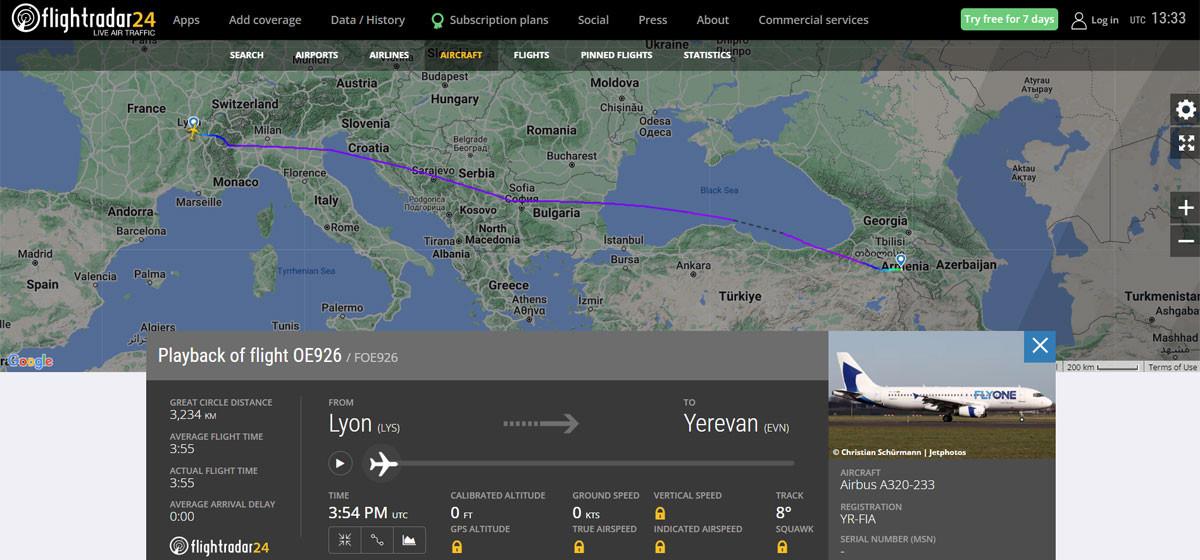This screenshot has height=560, width=1200.
Task: Click the Lyon (LYS) departure label
Action: pos(364,424)
